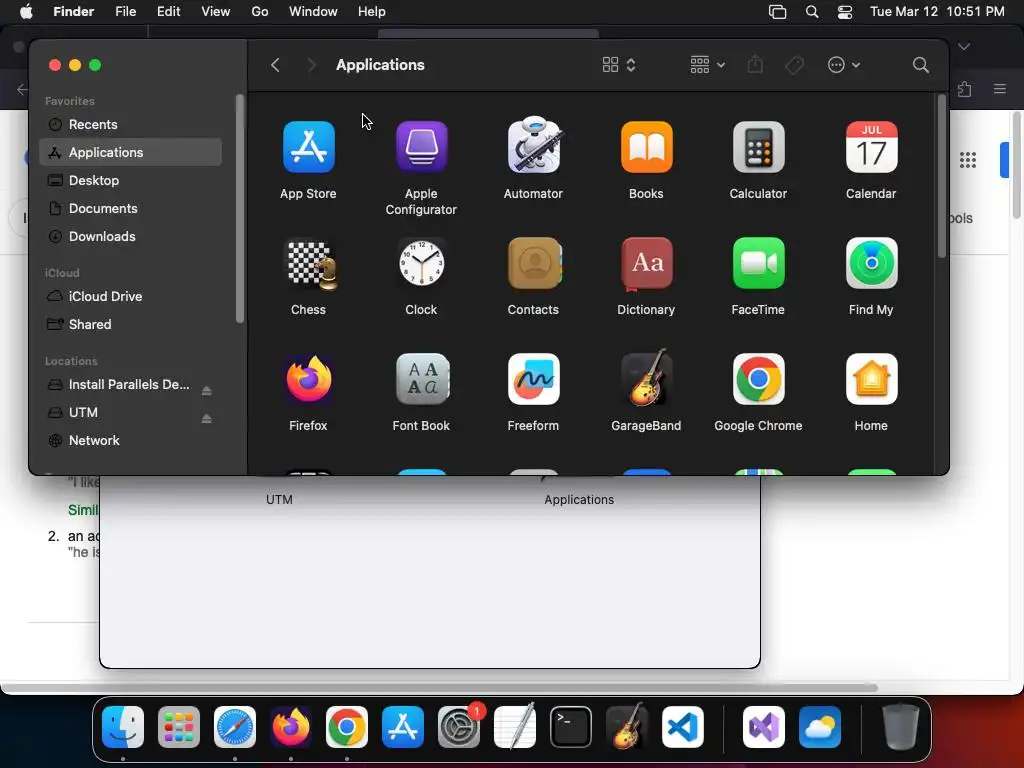Open the View menu
Image resolution: width=1024 pixels, height=768 pixels.
pyautogui.click(x=216, y=12)
